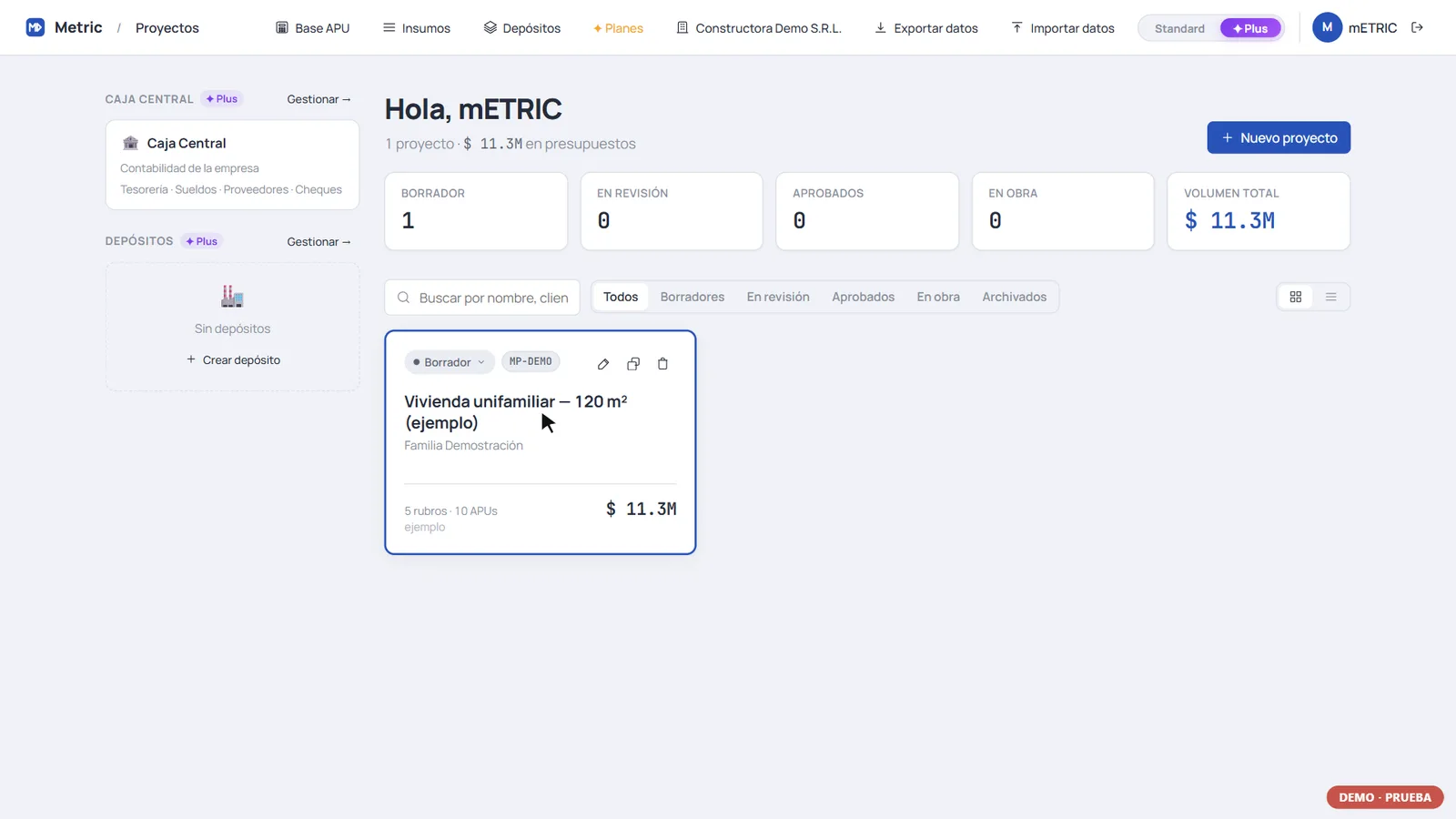
Task: Switch to list view layout
Action: [1330, 297]
